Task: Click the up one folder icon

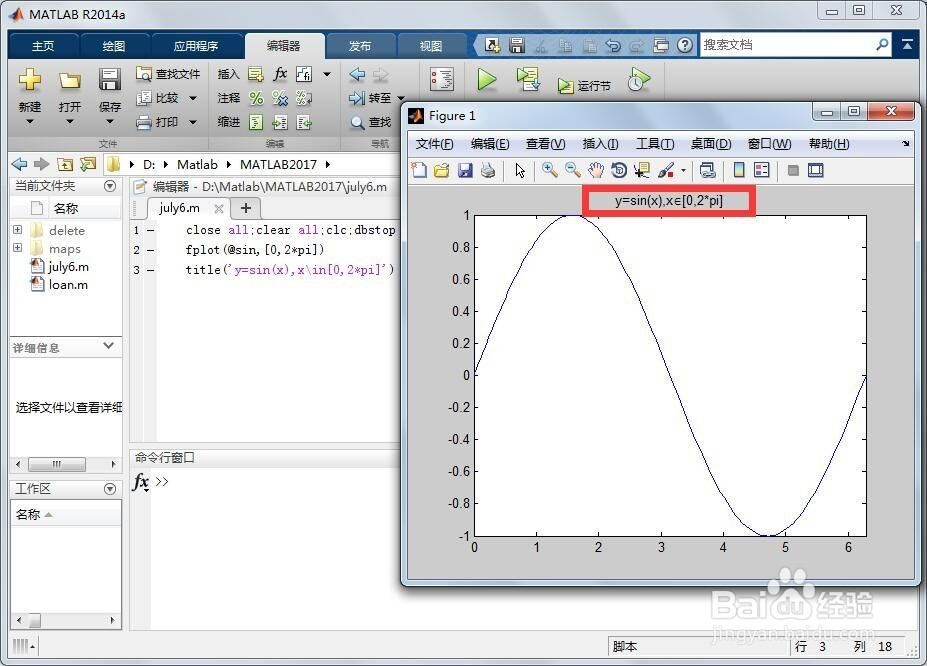Action: pyautogui.click(x=64, y=164)
